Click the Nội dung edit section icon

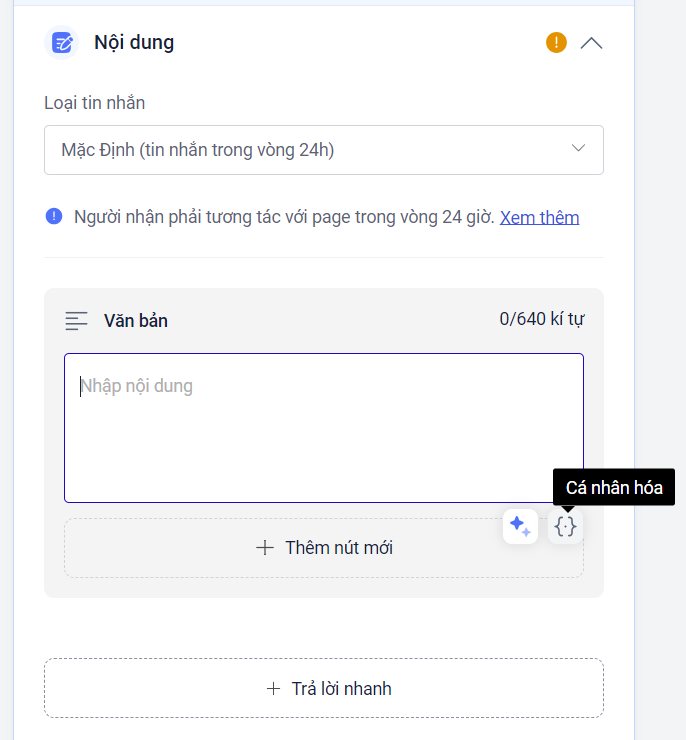(x=62, y=43)
